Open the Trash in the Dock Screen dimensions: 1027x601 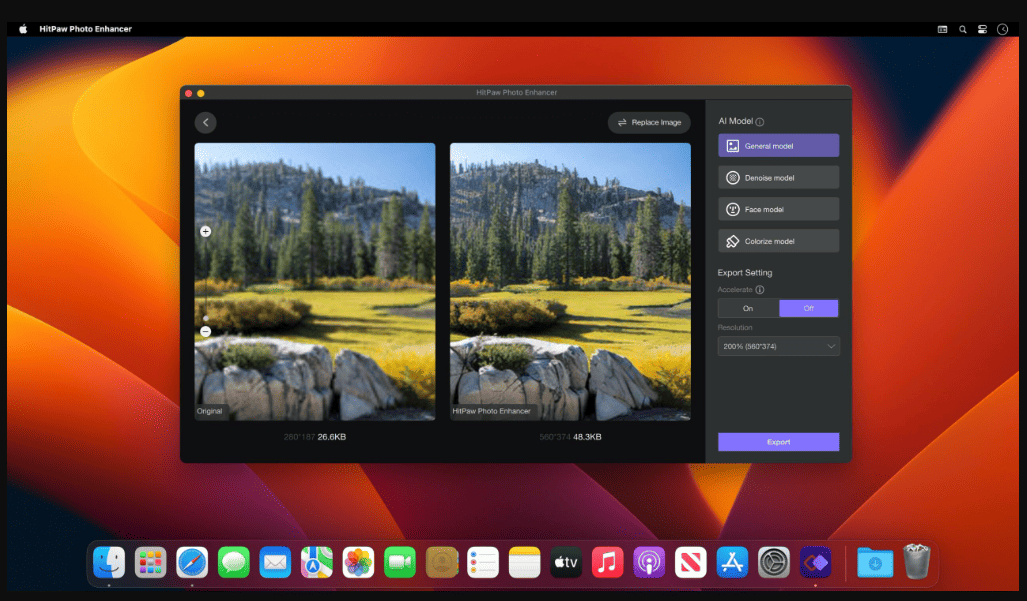point(917,562)
